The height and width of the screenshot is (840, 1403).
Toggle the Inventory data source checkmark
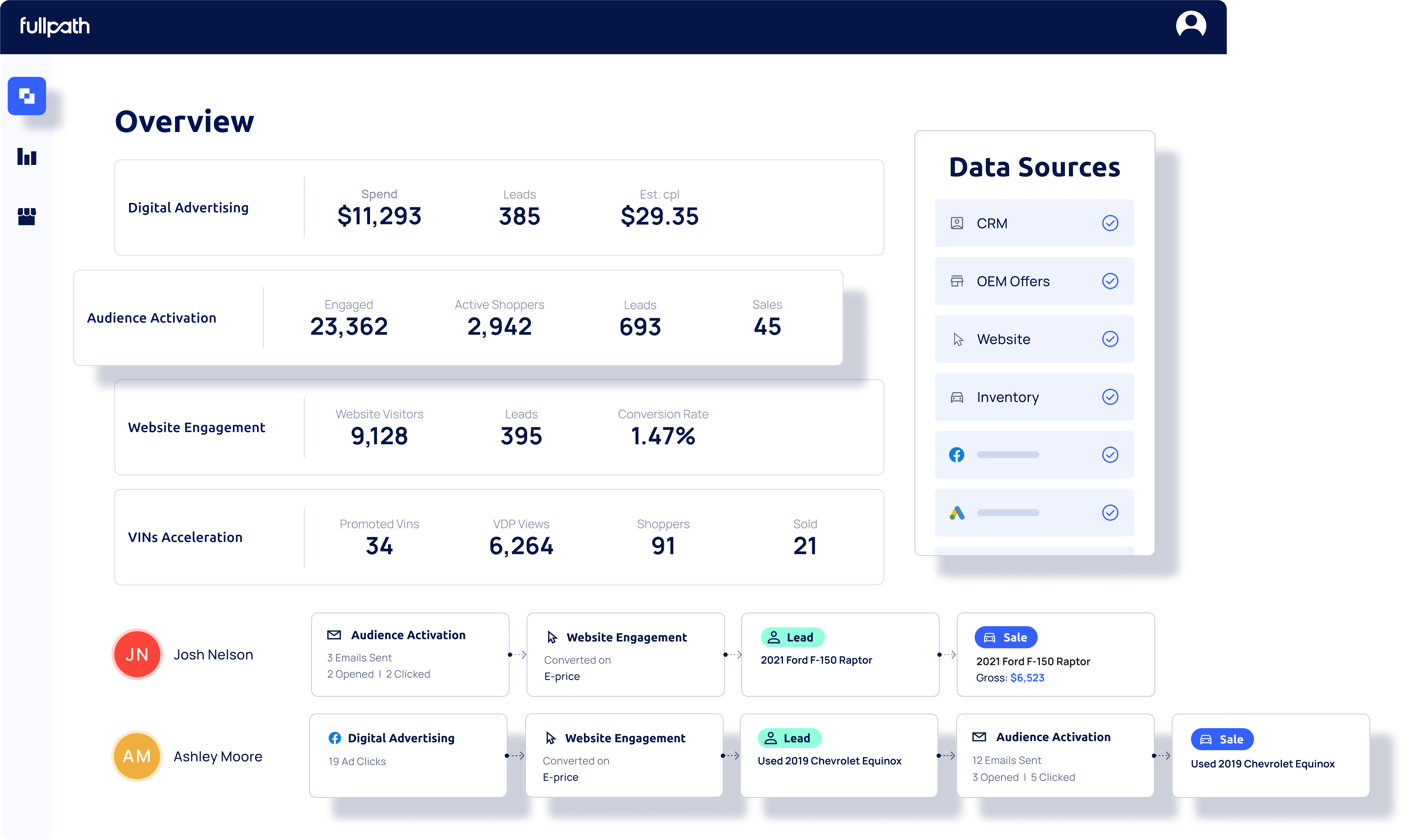click(x=1110, y=397)
